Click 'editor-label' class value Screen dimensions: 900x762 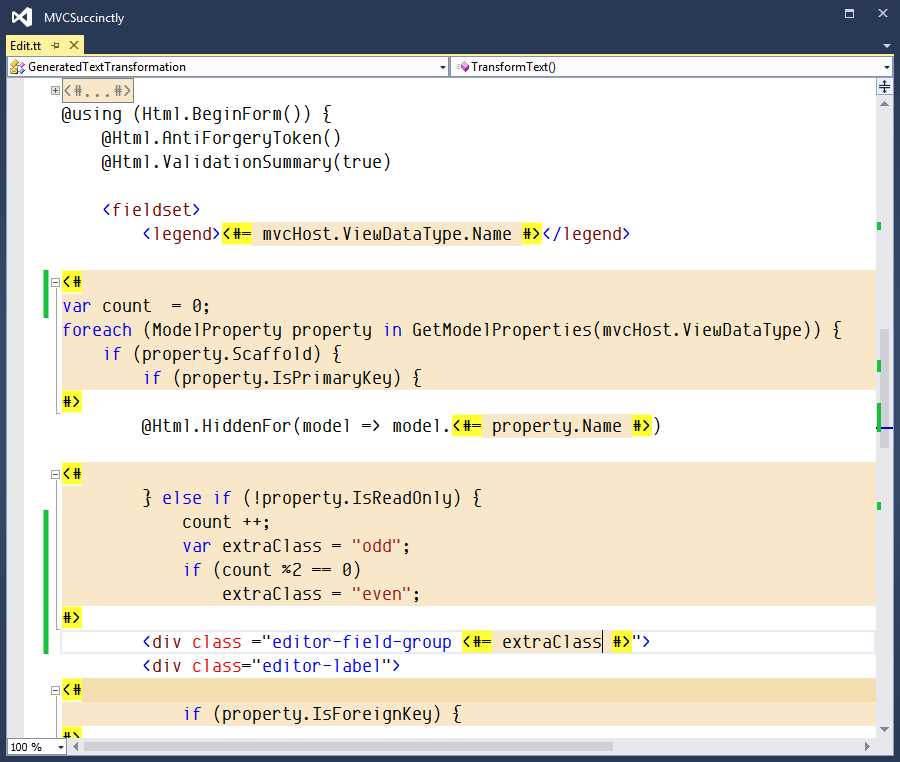coord(321,666)
